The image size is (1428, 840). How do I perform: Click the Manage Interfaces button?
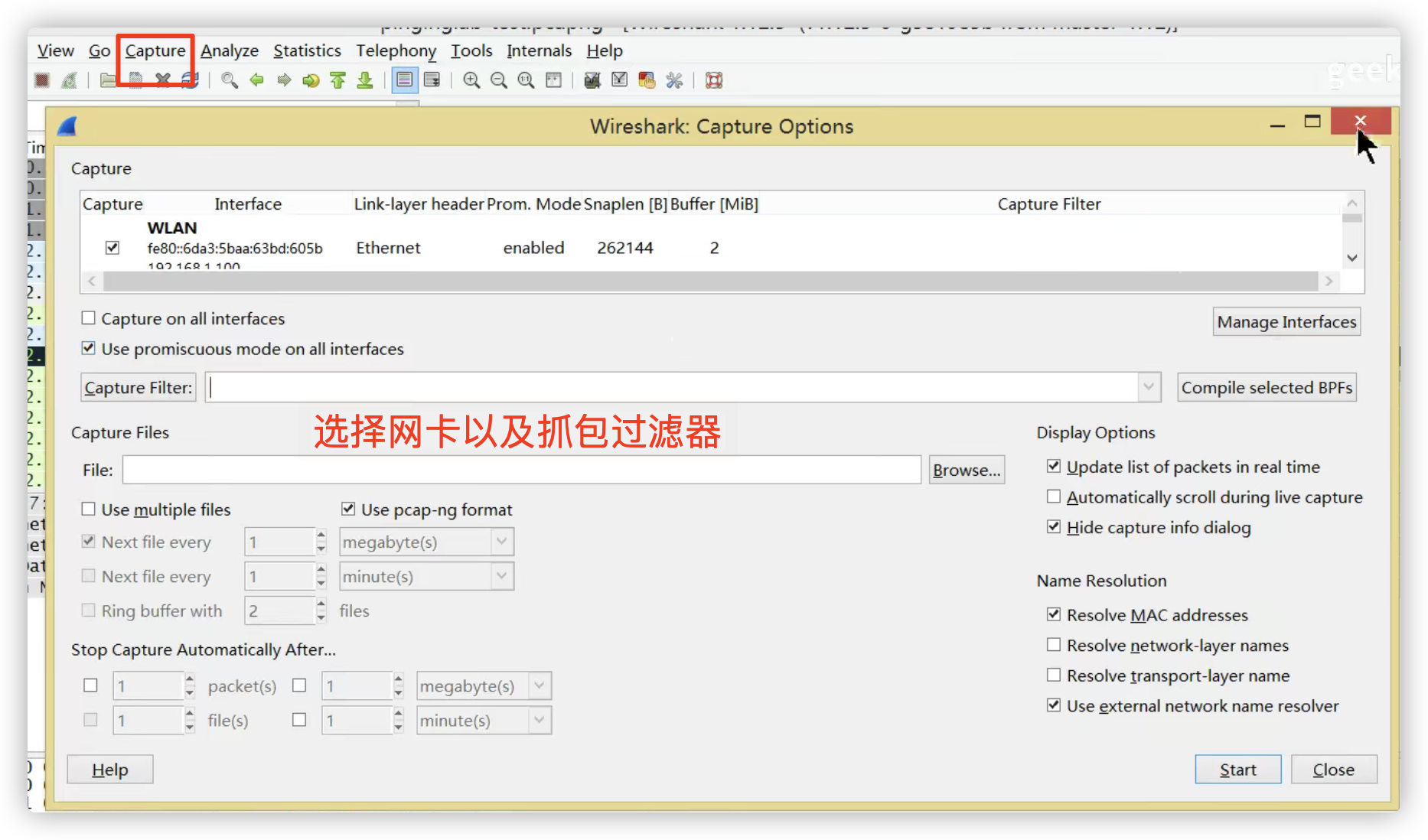1286,322
